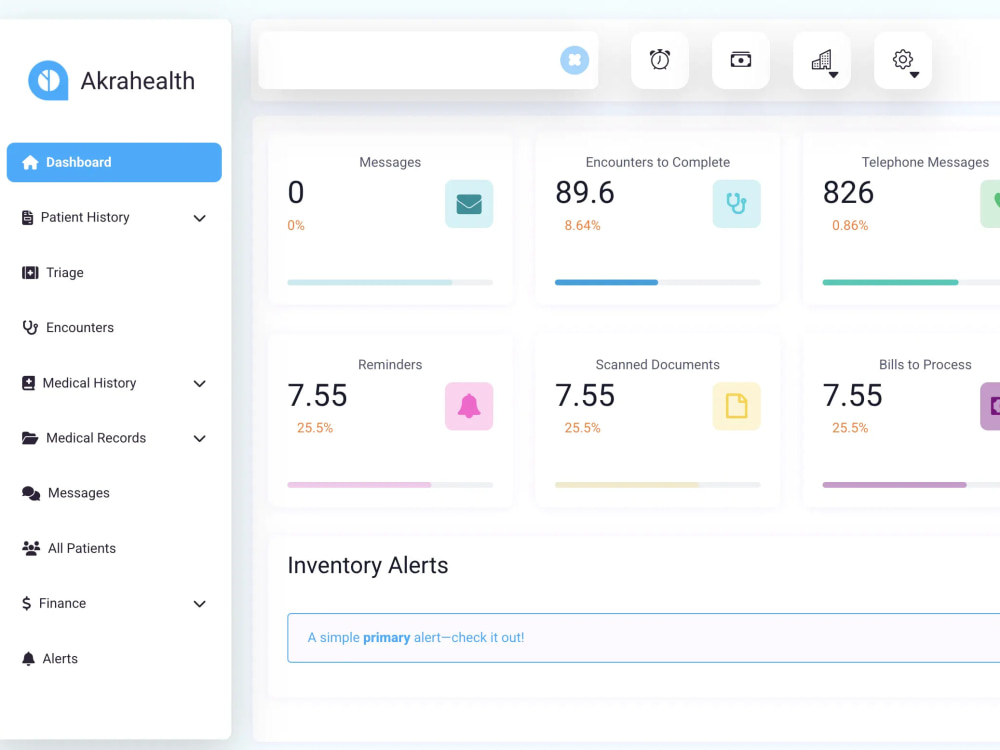
Task: Expand the Medical History chevron
Action: pos(200,383)
